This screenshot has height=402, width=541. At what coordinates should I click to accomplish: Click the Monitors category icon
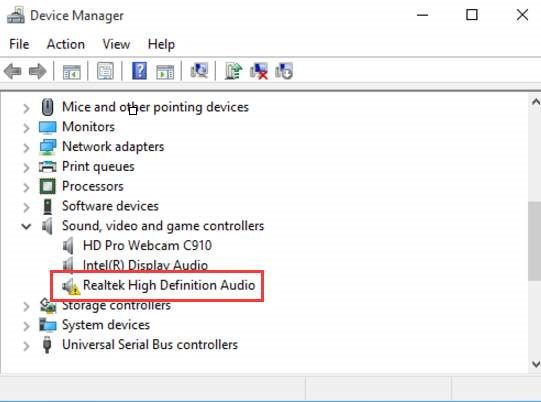coord(47,127)
